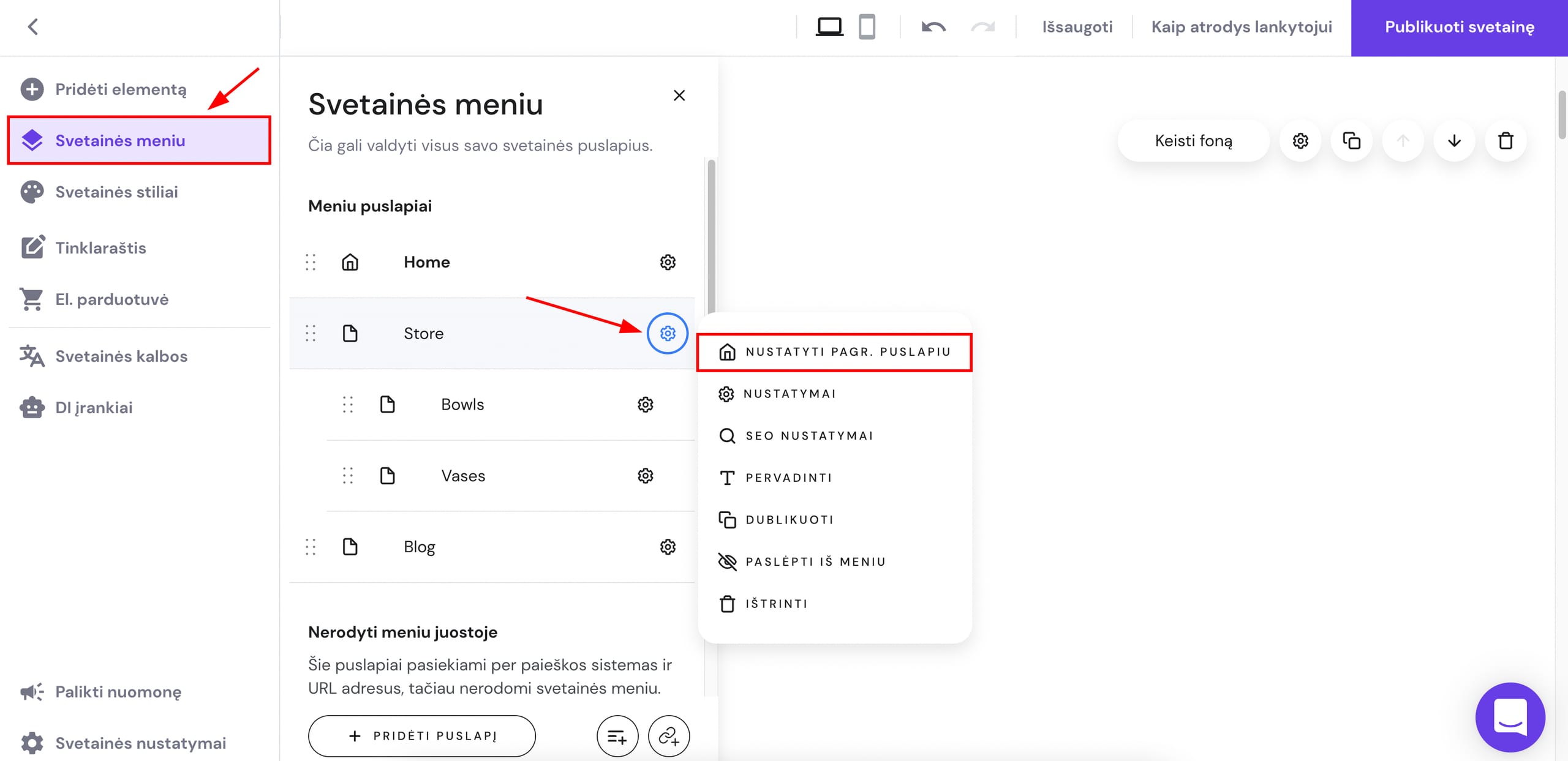Open settings gear for Bowls page
The height and width of the screenshot is (761, 1568).
point(646,405)
